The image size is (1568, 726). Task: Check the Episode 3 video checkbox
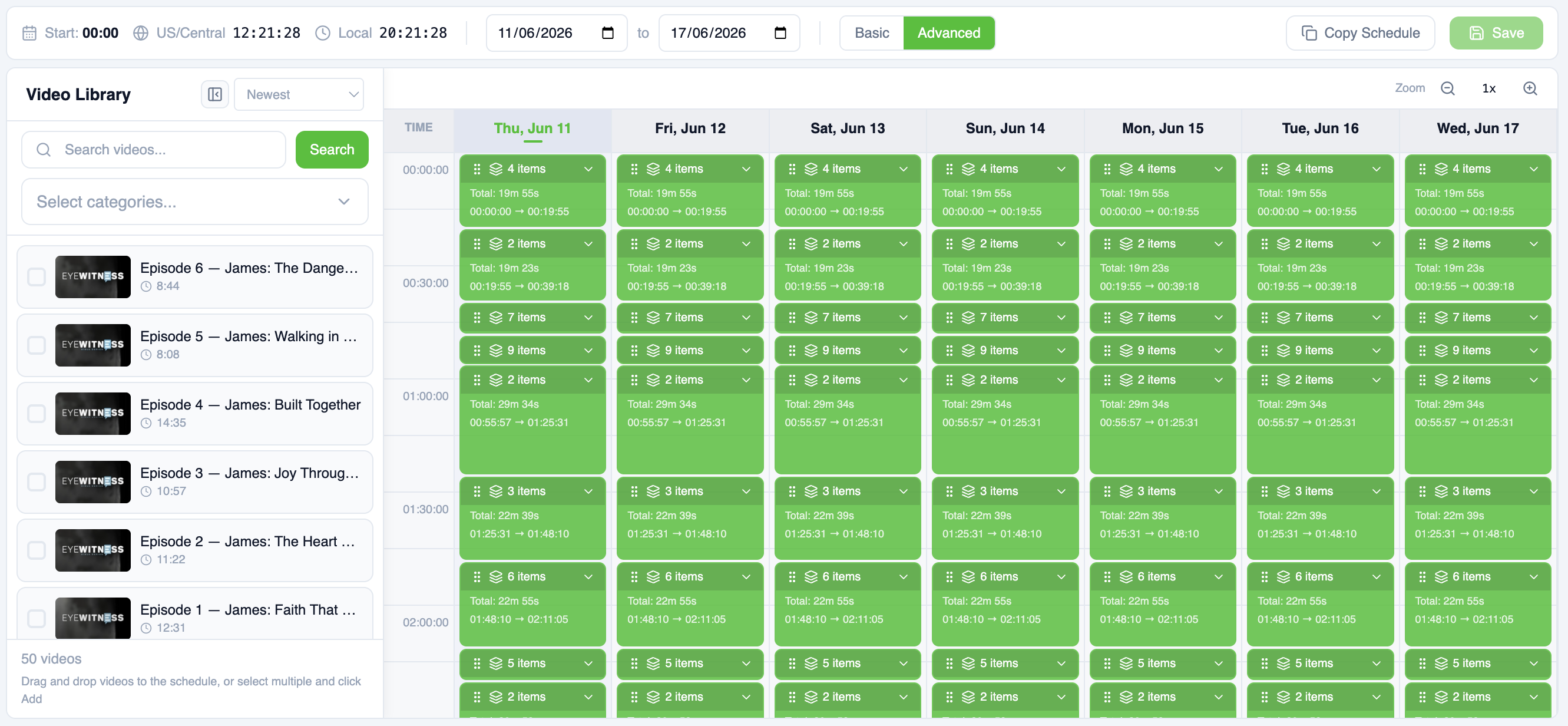coord(37,481)
